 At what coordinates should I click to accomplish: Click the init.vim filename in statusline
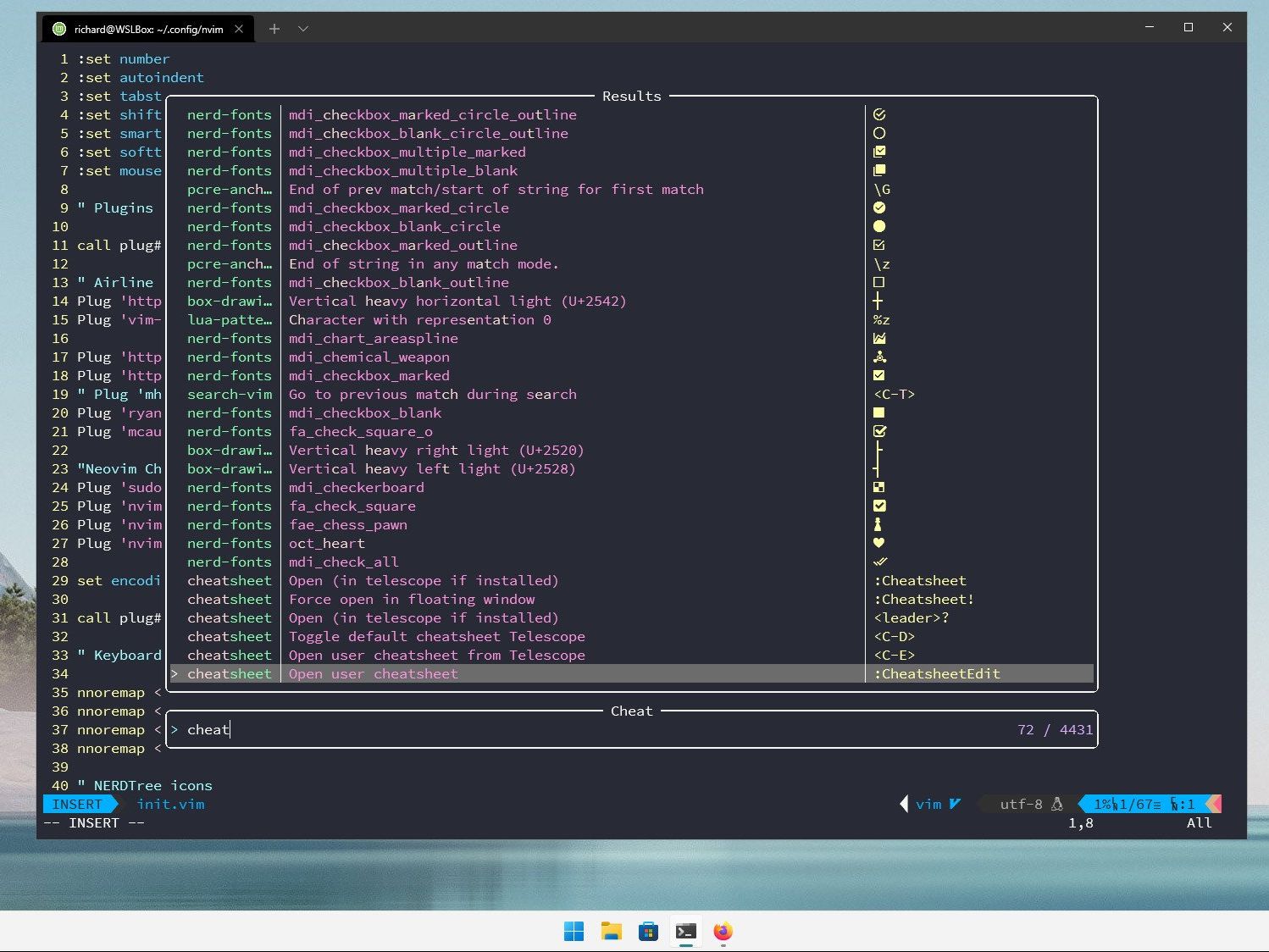(170, 805)
